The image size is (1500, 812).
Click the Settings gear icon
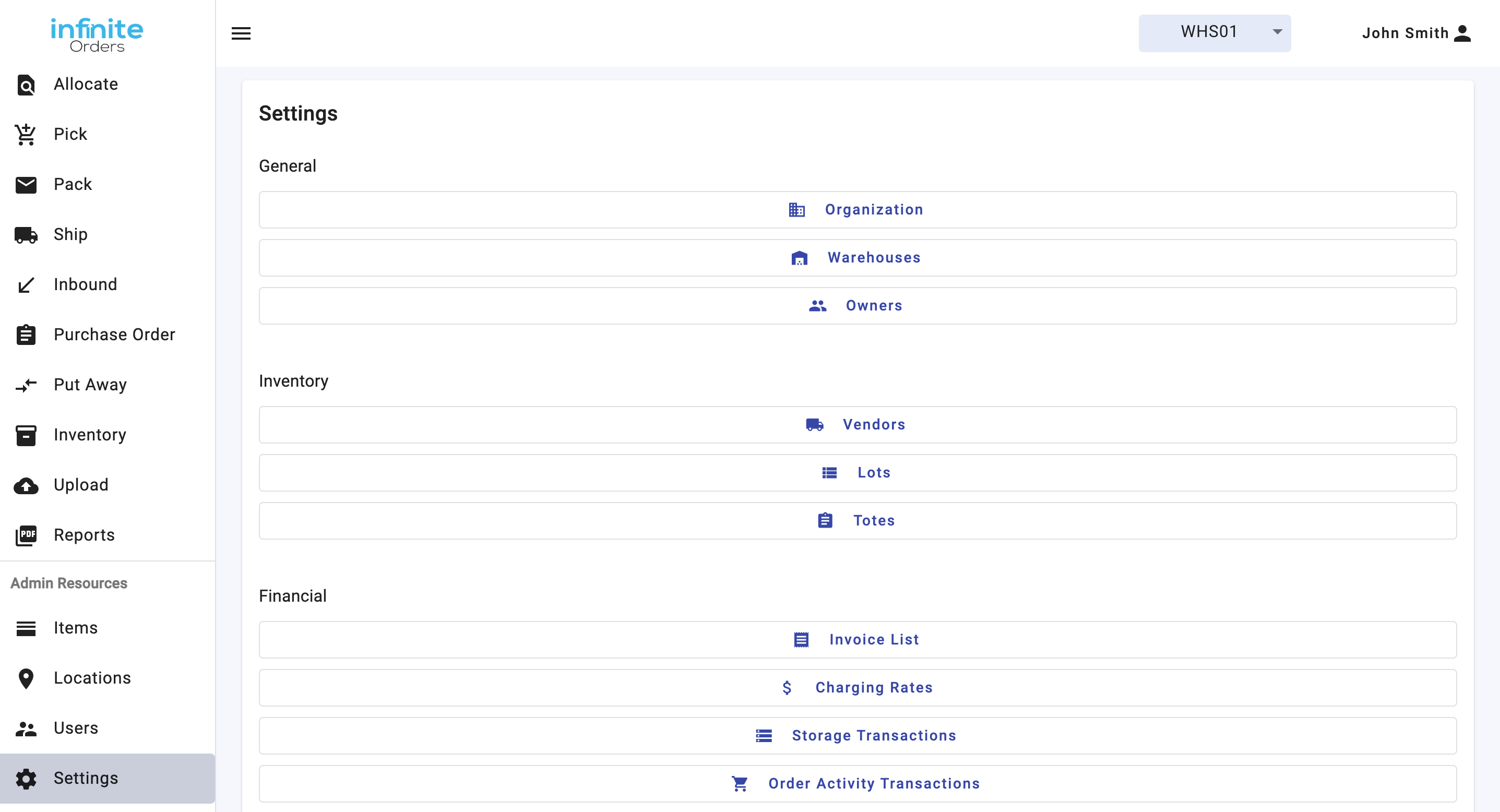(26, 778)
